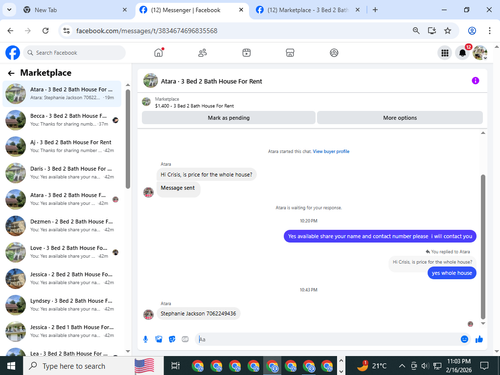The width and height of the screenshot is (500, 375).
Task: Open the Reels video icon
Action: 246,53
